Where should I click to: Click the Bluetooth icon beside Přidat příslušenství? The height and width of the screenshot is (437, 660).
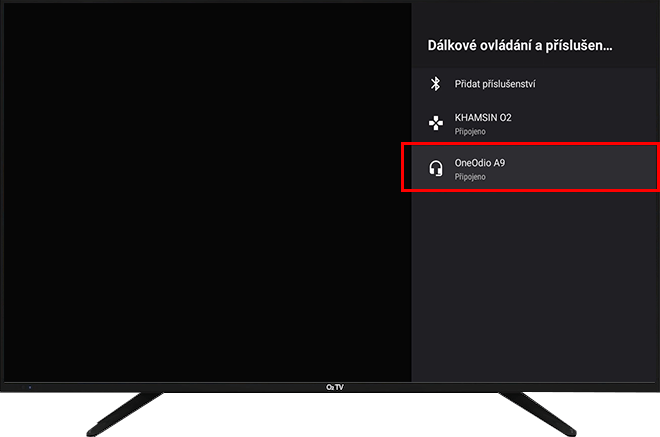(x=435, y=84)
